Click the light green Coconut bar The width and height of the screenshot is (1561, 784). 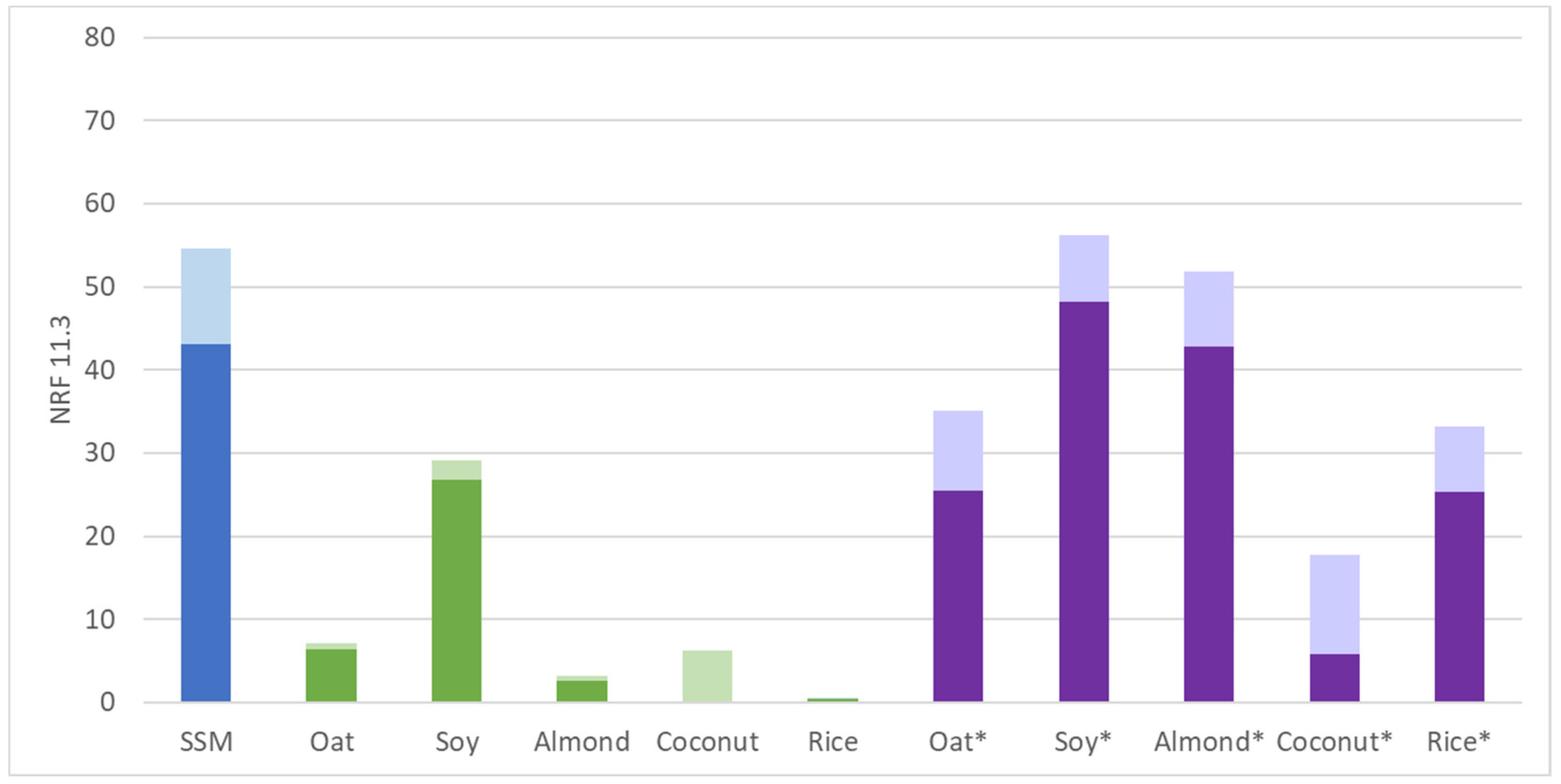pyautogui.click(x=707, y=675)
